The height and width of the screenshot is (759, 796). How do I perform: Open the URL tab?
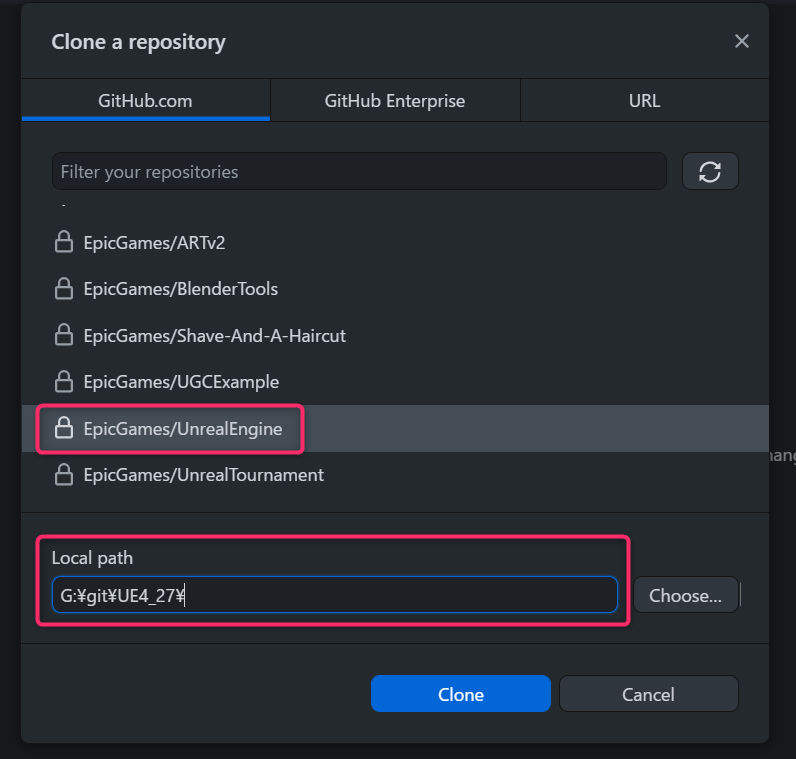[x=645, y=101]
